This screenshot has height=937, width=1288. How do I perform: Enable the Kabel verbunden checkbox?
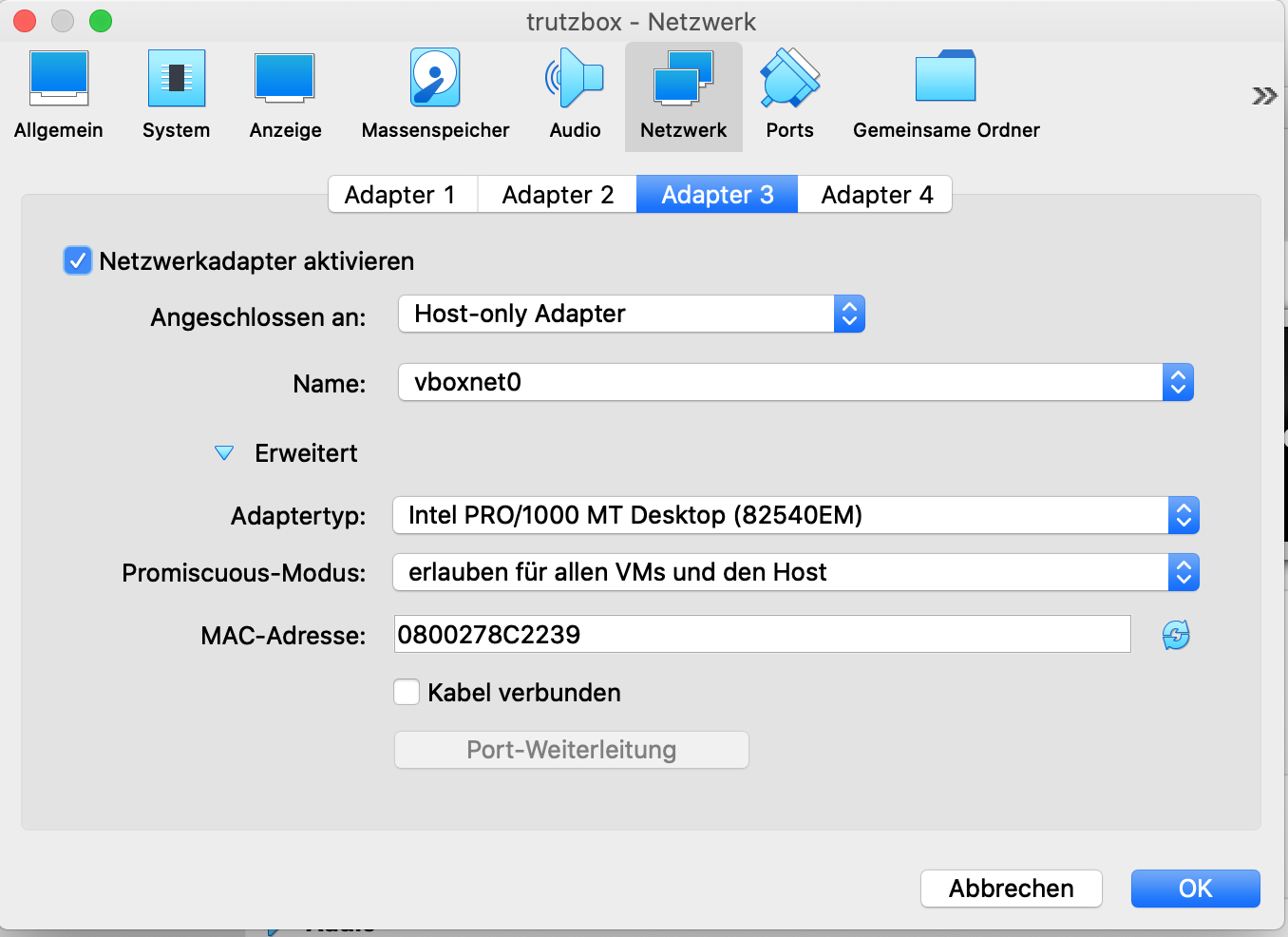pyautogui.click(x=407, y=692)
